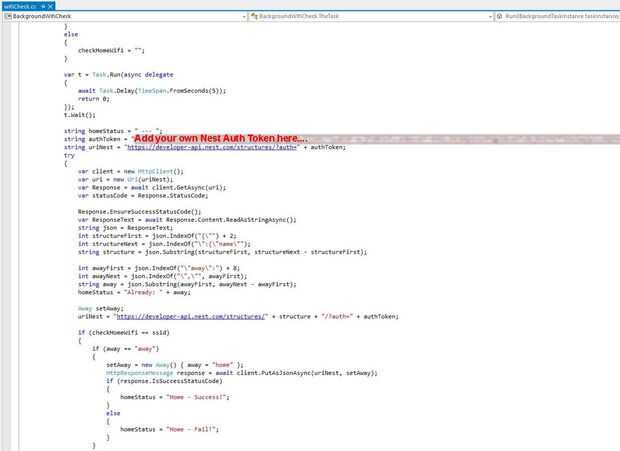
Task: Open the BackgroundWifiCheck.TheTask class dropdown
Action: pyautogui.click(x=371, y=16)
